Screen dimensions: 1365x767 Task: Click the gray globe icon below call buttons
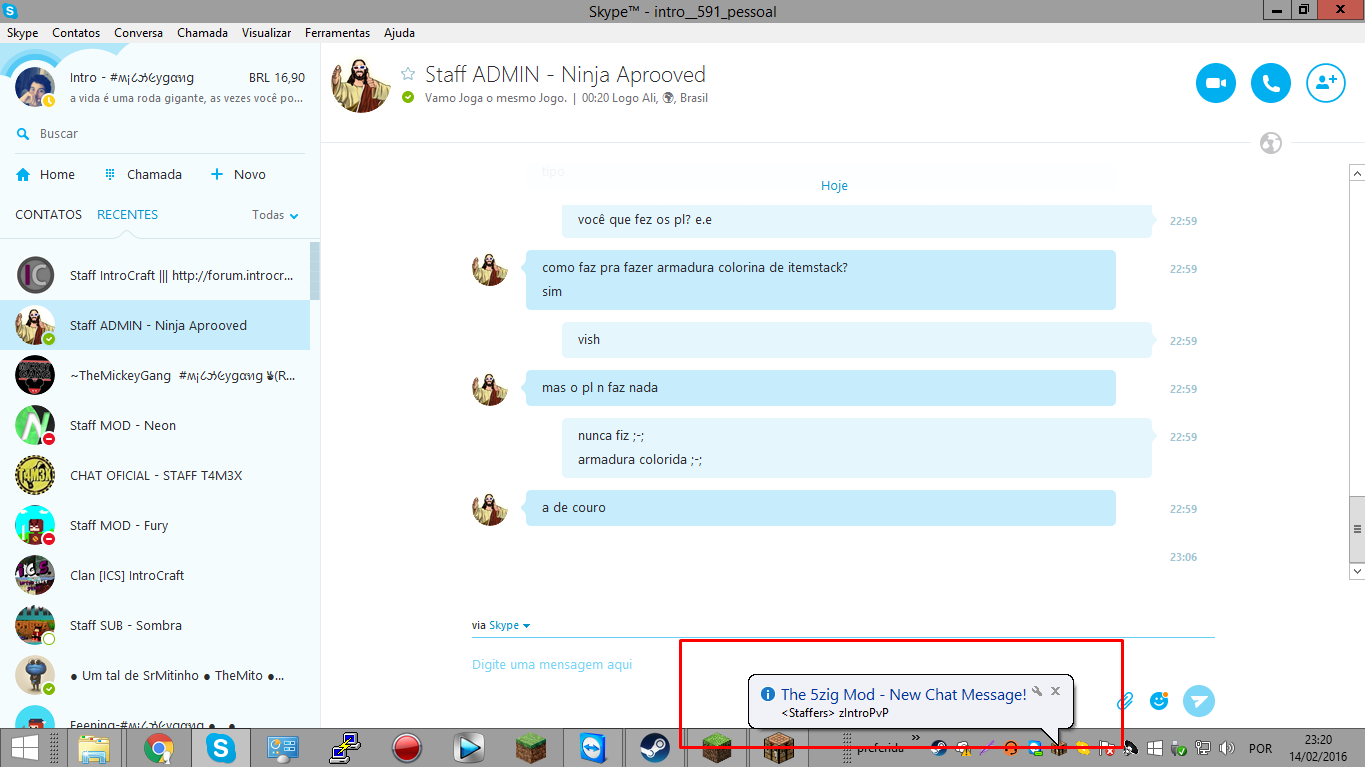point(1271,143)
